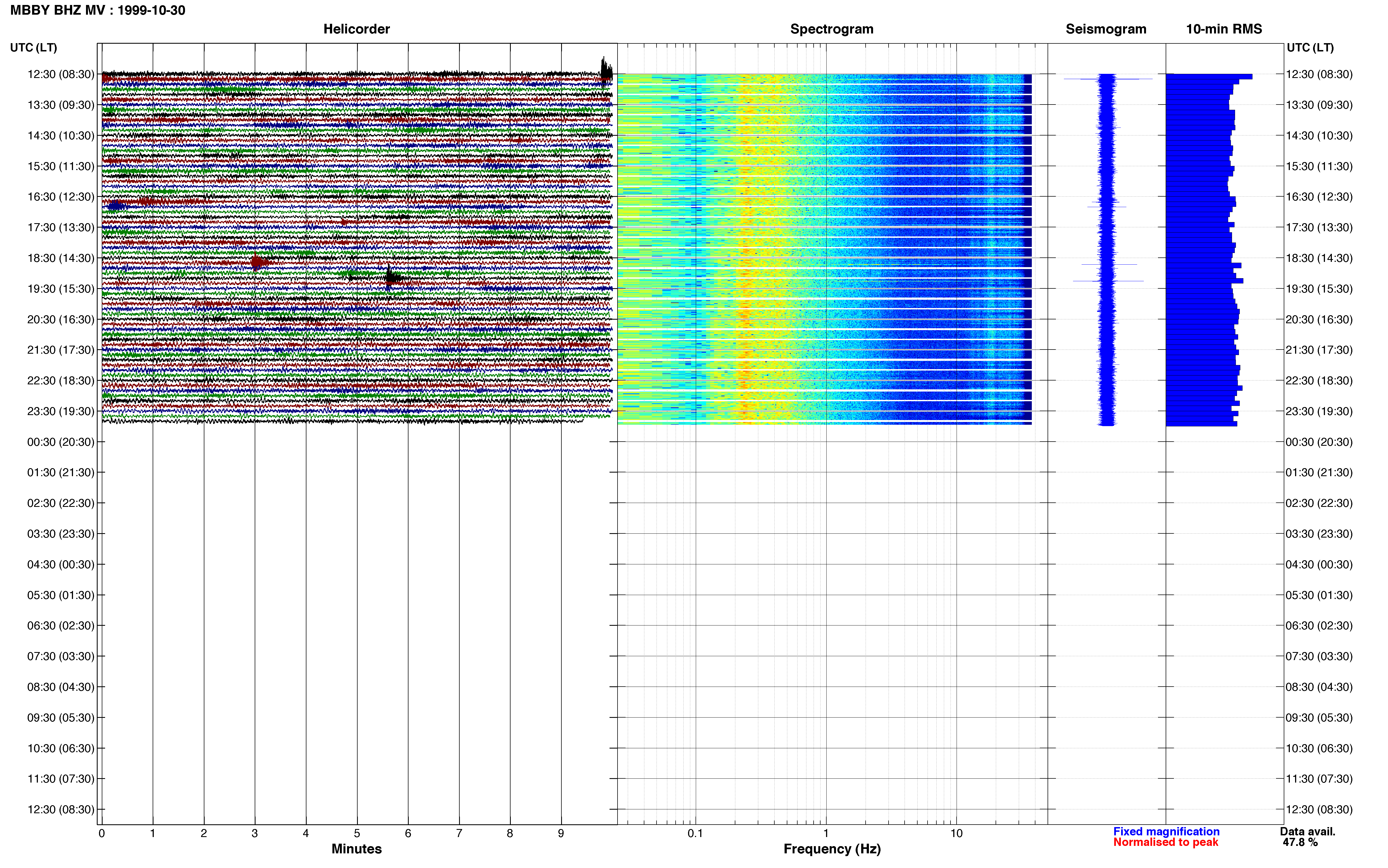The width and height of the screenshot is (1388, 868).
Task: Click left time label 06:30 (02:30)
Action: [x=61, y=626]
